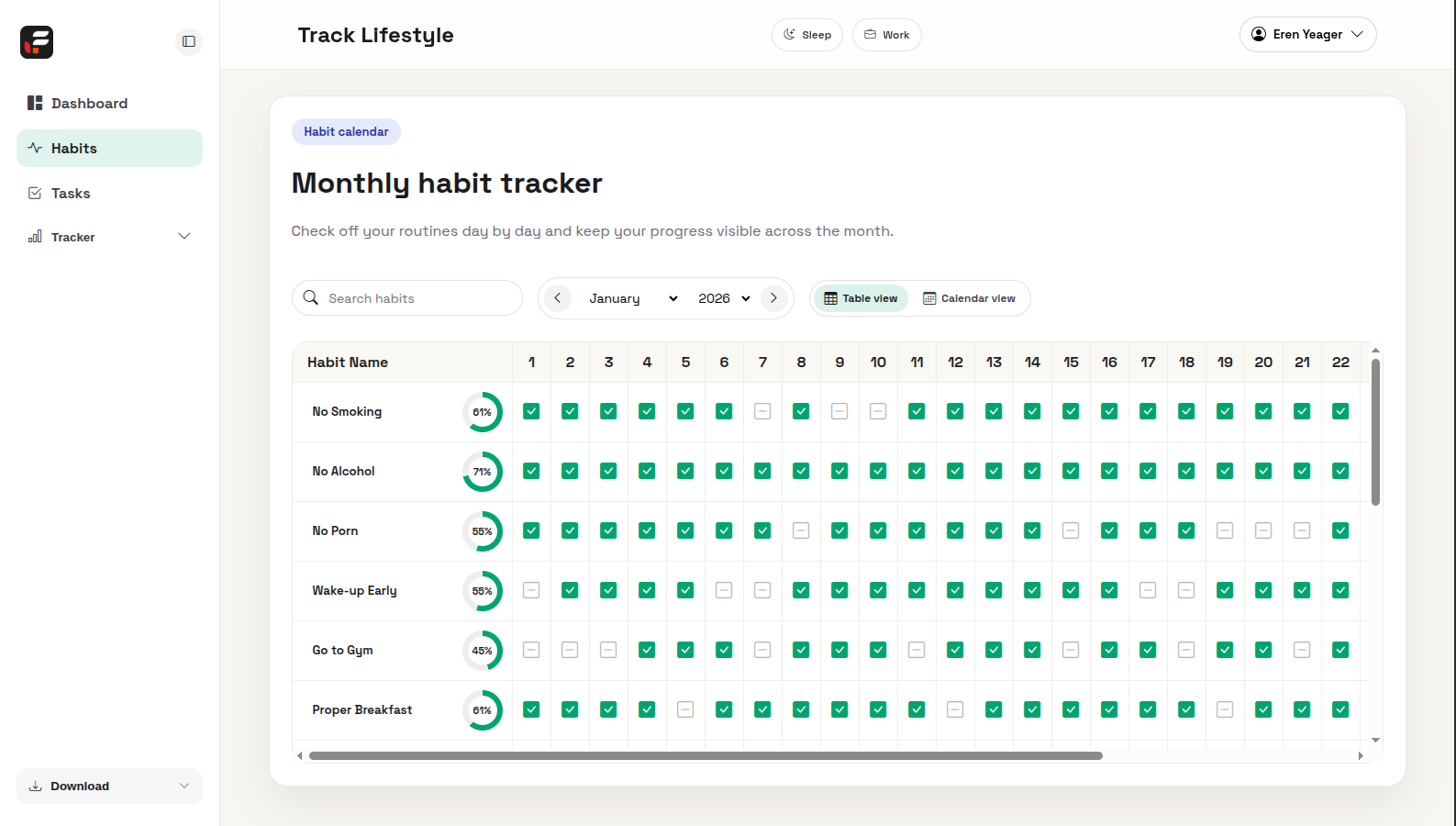This screenshot has width=1456, height=826.
Task: Uncheck No Alcohol for day 12
Action: tap(955, 471)
